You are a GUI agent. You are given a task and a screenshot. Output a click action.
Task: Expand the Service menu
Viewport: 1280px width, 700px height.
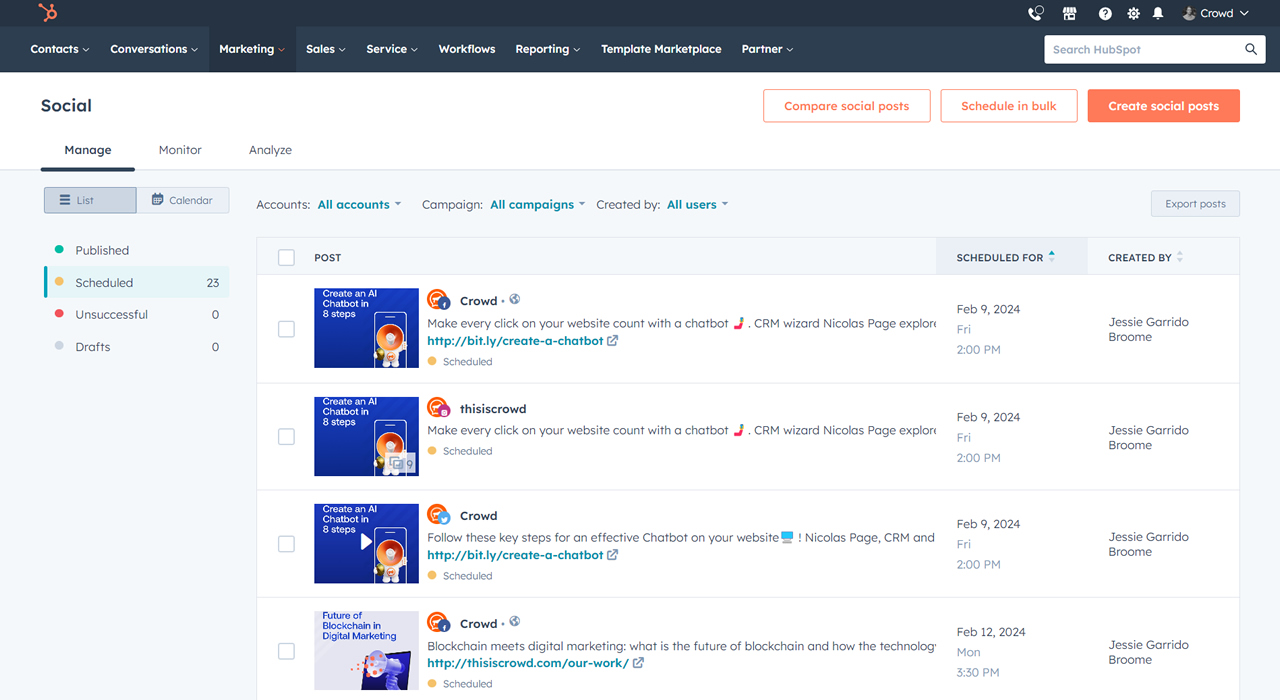(x=392, y=49)
